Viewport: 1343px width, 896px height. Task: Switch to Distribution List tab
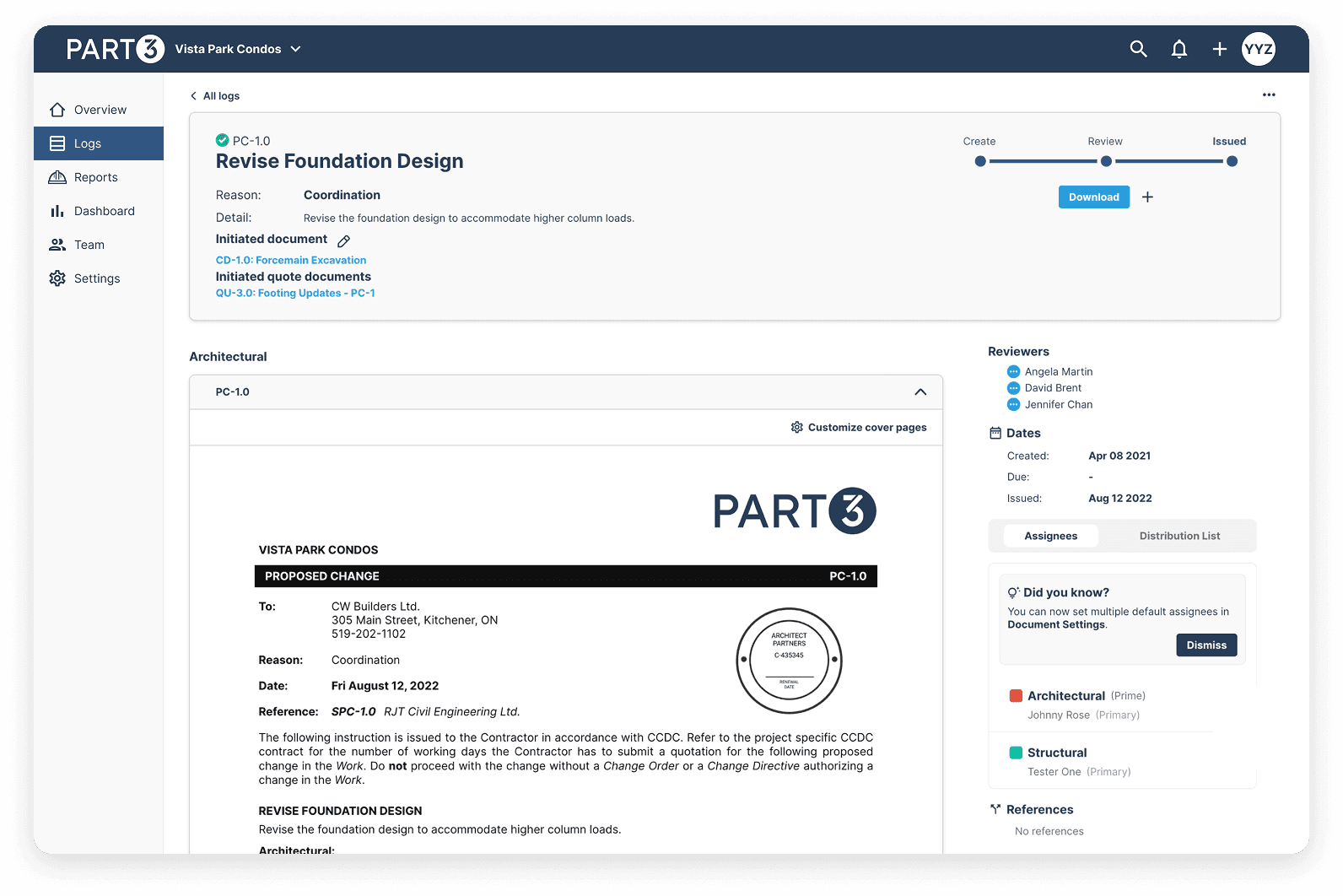1179,536
